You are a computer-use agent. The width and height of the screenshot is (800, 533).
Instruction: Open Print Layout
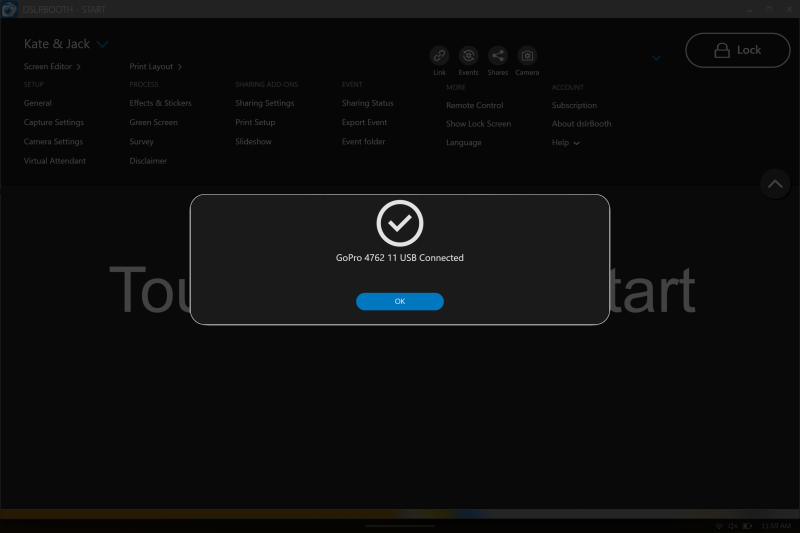[x=156, y=66]
